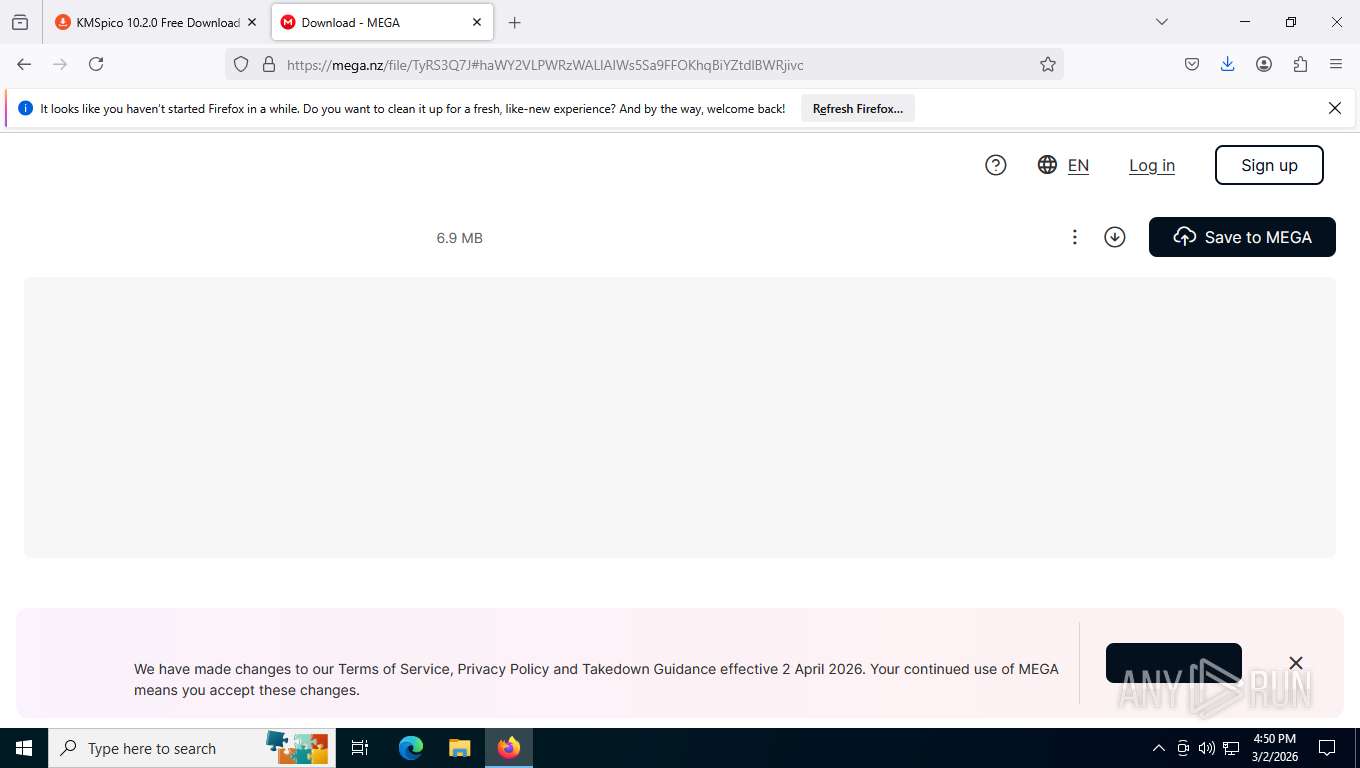Screen dimensions: 1360x768
Task: Bookmark this page with star icon
Action: [x=1048, y=64]
